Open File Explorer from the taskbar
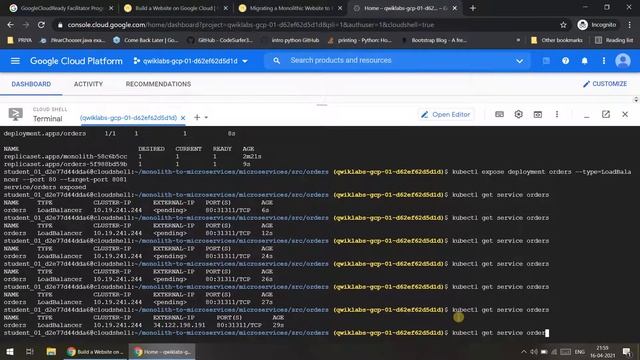 (51, 351)
